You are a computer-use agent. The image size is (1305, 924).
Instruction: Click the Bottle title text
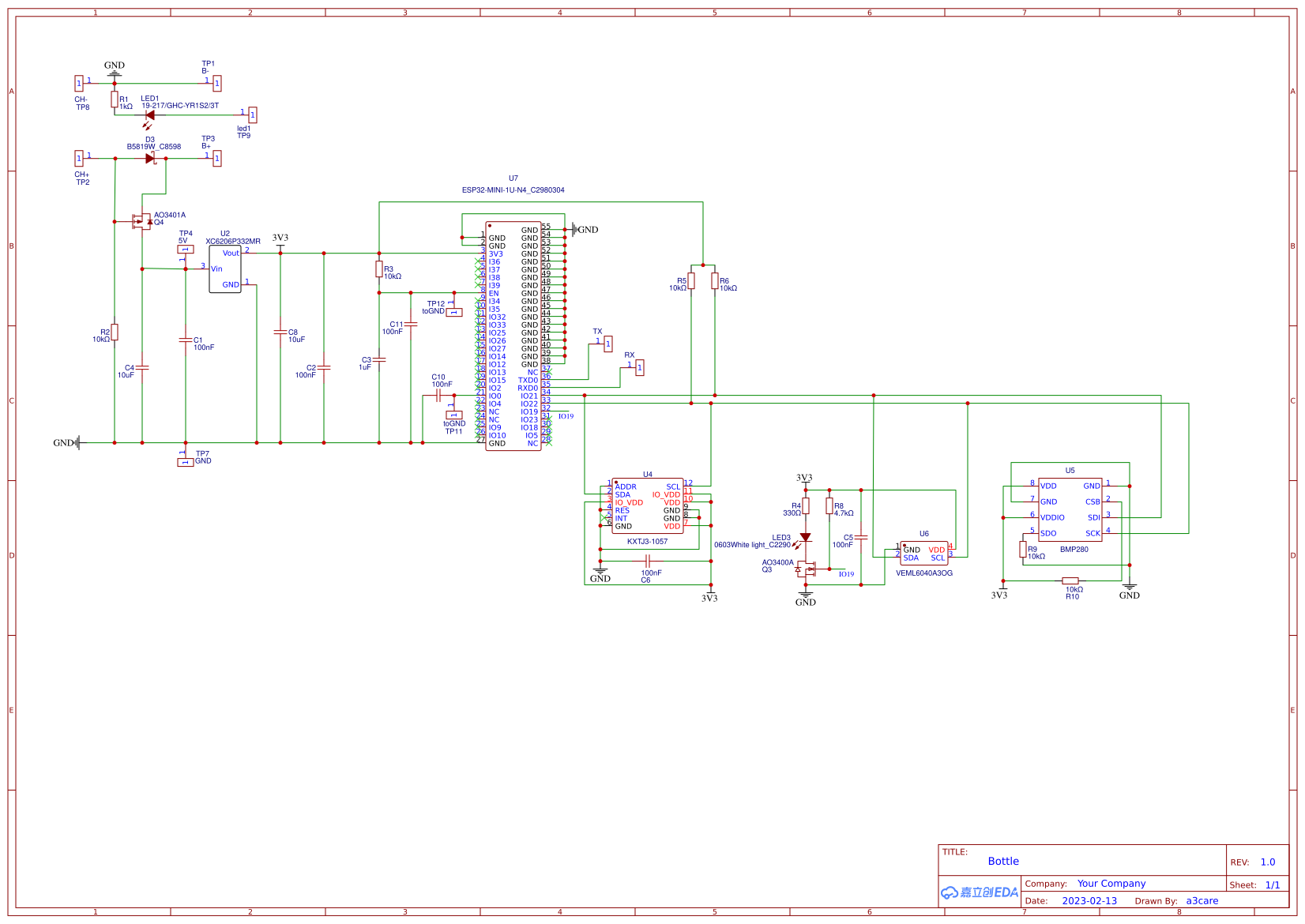1002,861
